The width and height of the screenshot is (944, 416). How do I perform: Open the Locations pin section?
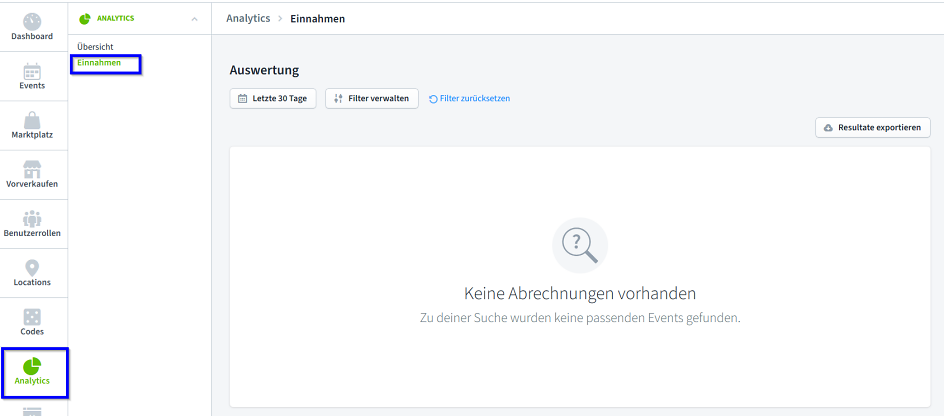[32, 273]
